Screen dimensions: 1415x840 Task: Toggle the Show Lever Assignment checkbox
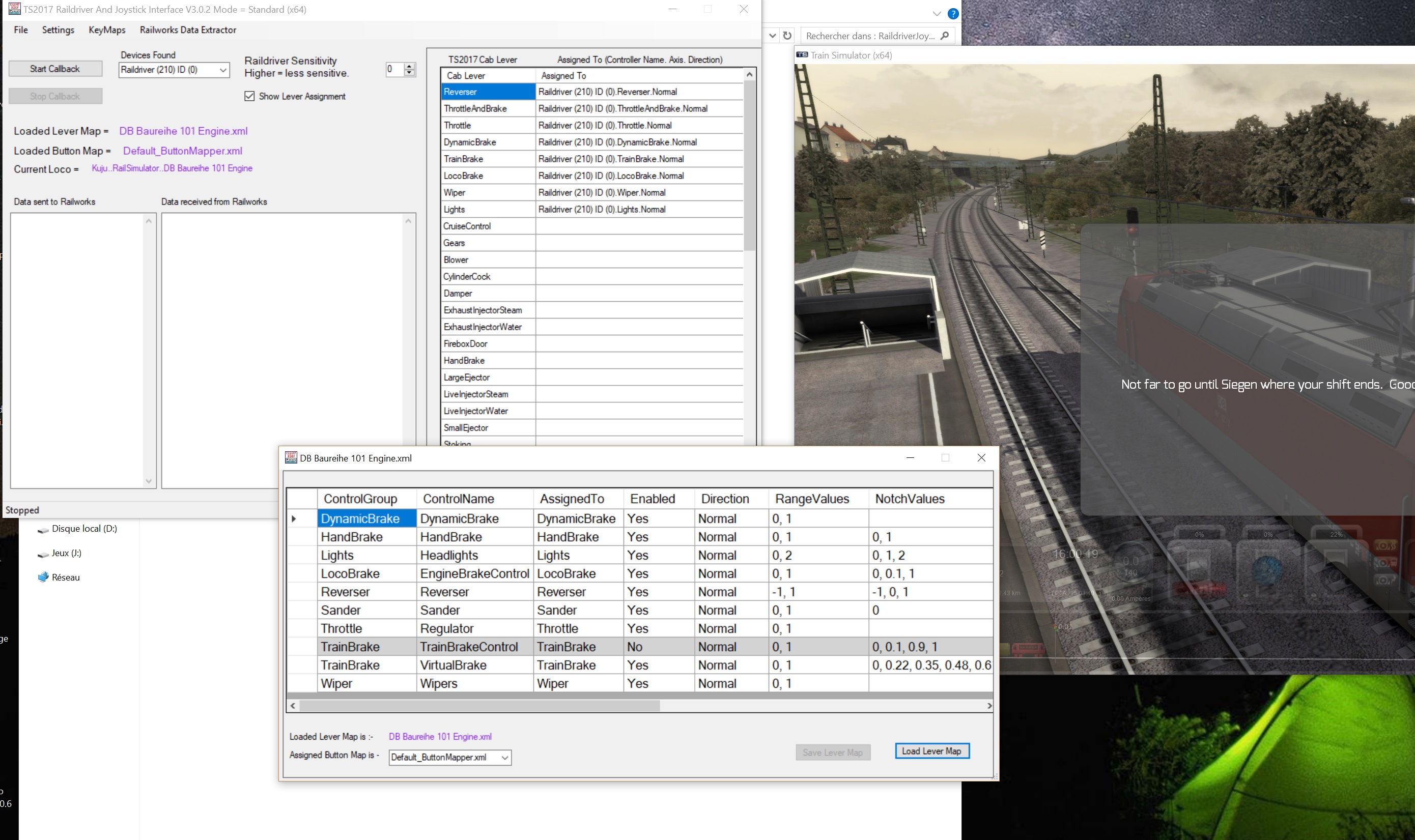(250, 96)
